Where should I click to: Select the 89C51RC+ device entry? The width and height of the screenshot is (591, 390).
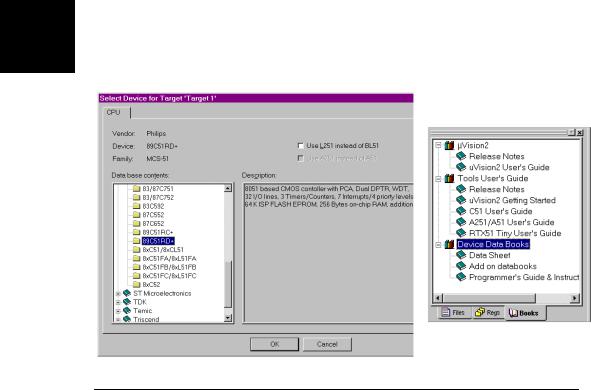coord(158,232)
